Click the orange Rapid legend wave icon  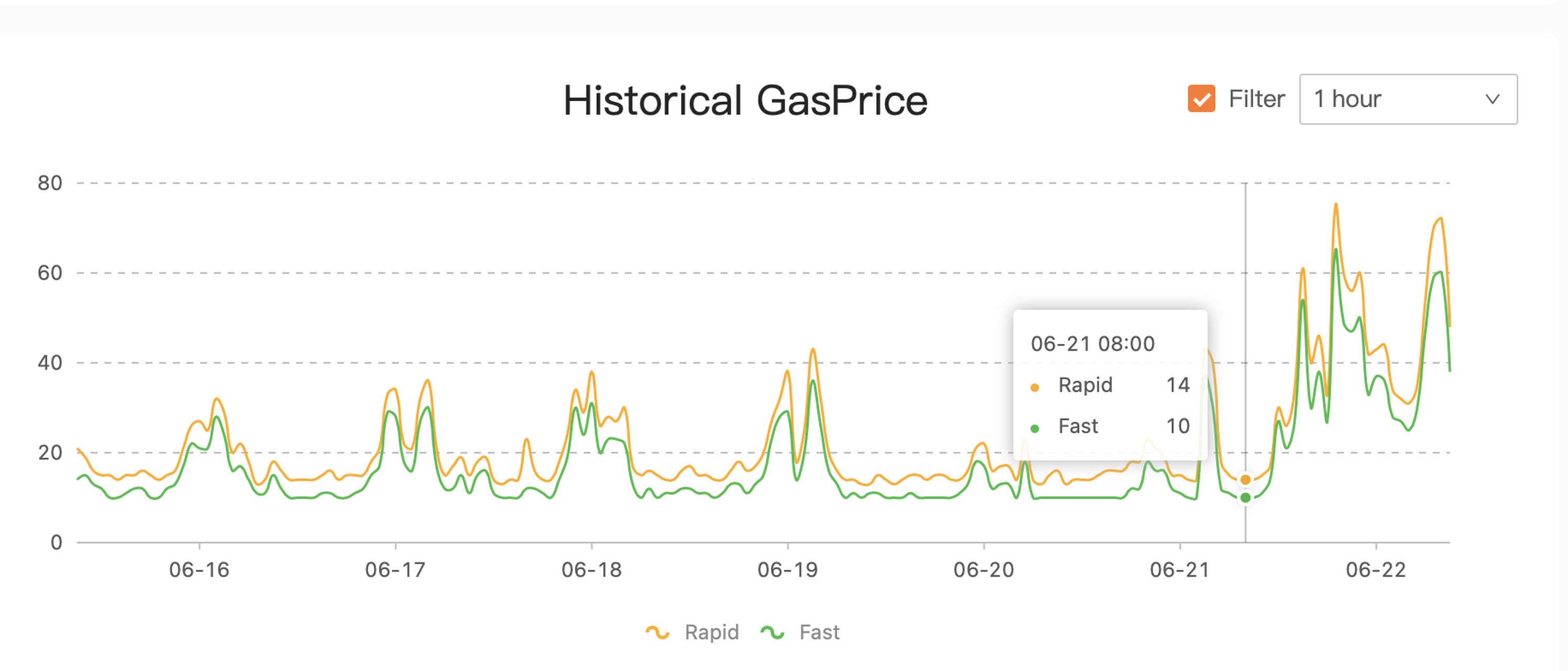[657, 633]
